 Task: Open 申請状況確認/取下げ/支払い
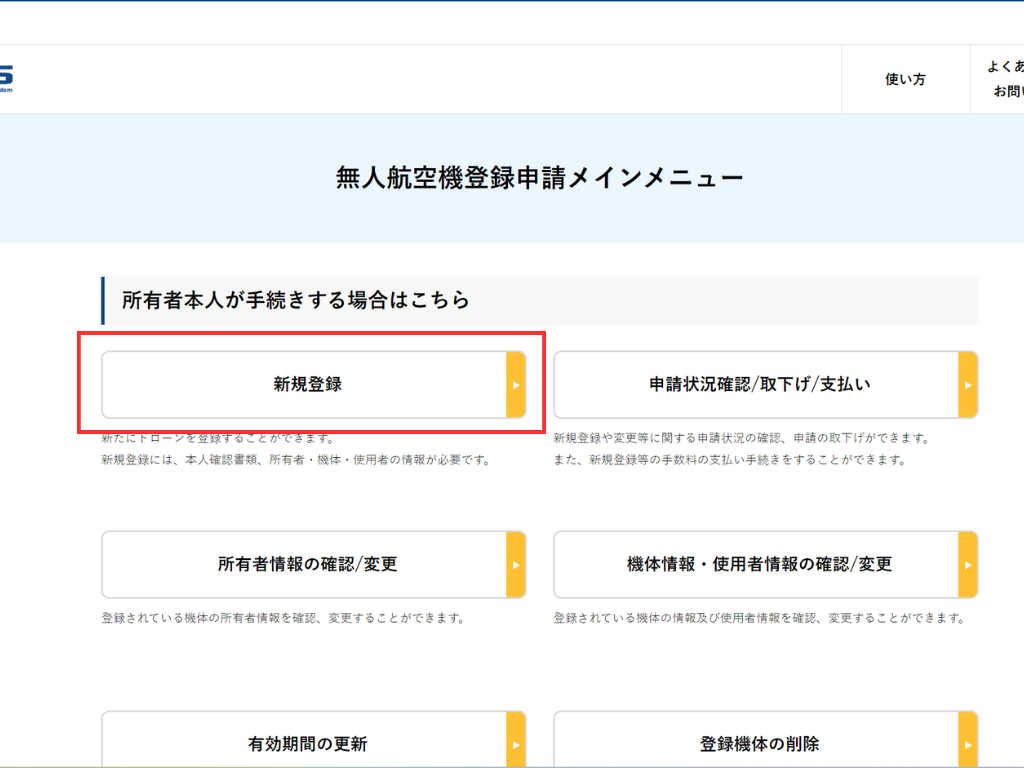point(756,384)
